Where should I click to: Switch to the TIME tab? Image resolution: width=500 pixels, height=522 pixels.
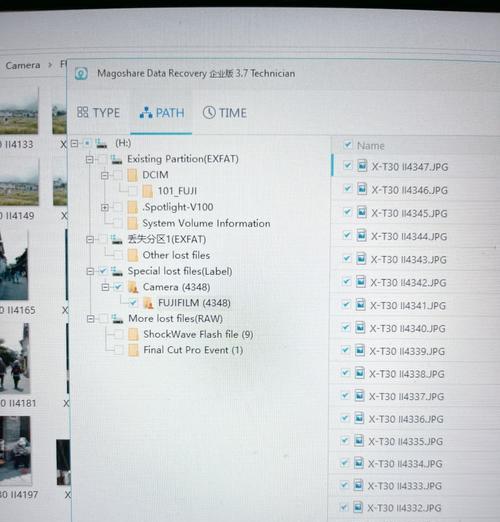click(x=225, y=113)
